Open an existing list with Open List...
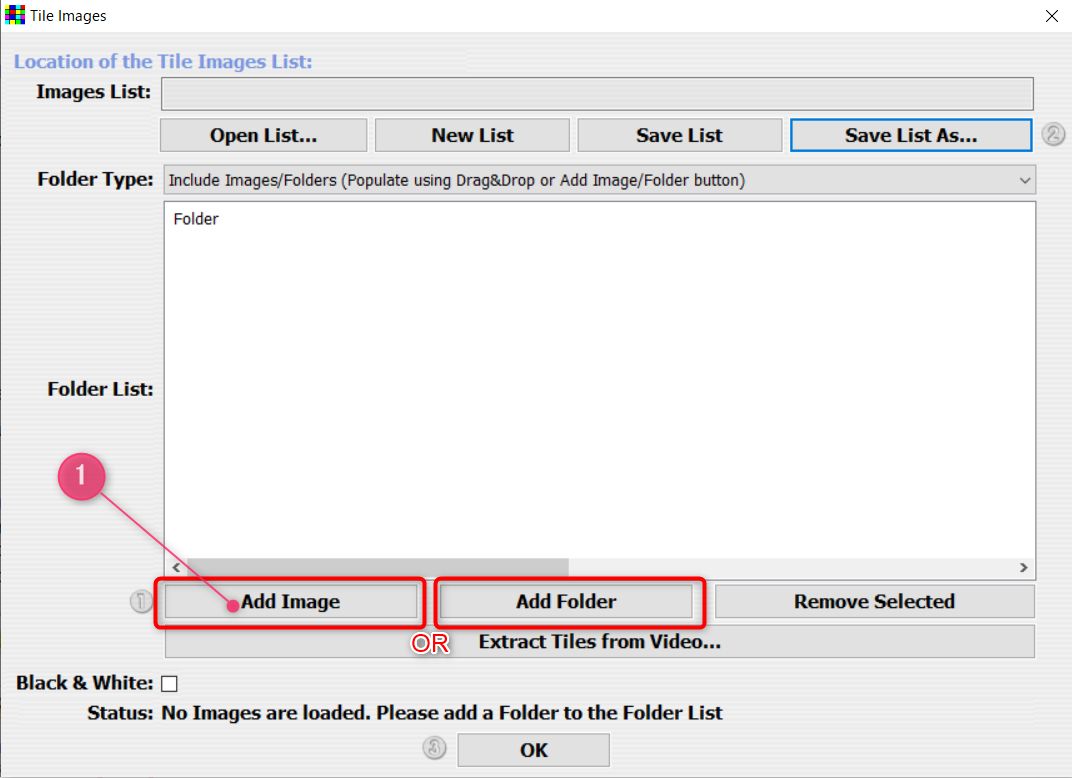Screen dimensions: 1072x778 (263, 135)
